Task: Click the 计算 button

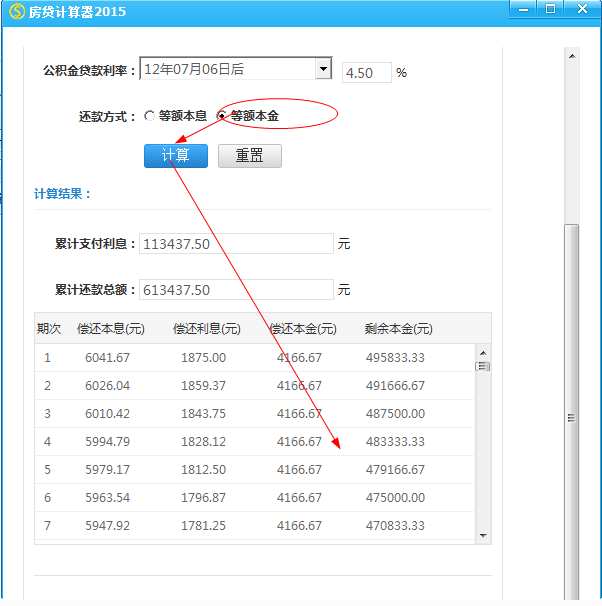Action: coord(176,156)
